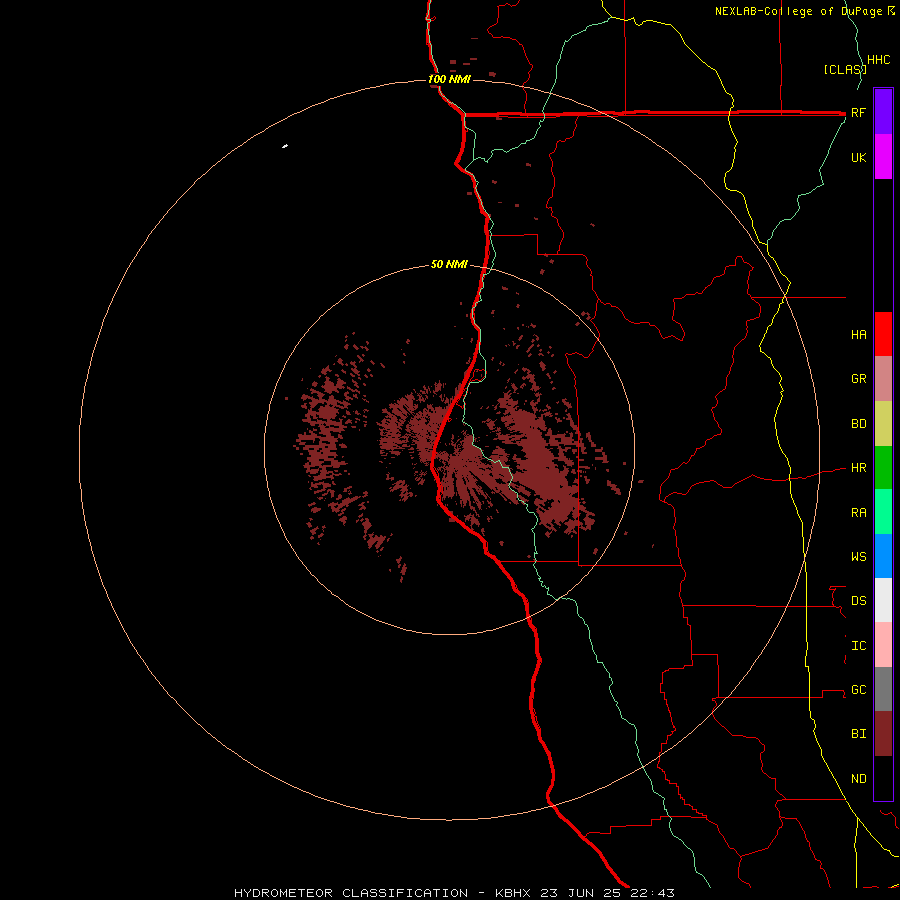900x900 pixels.
Task: Click the small white marker offshore northwest
Action: [x=285, y=146]
